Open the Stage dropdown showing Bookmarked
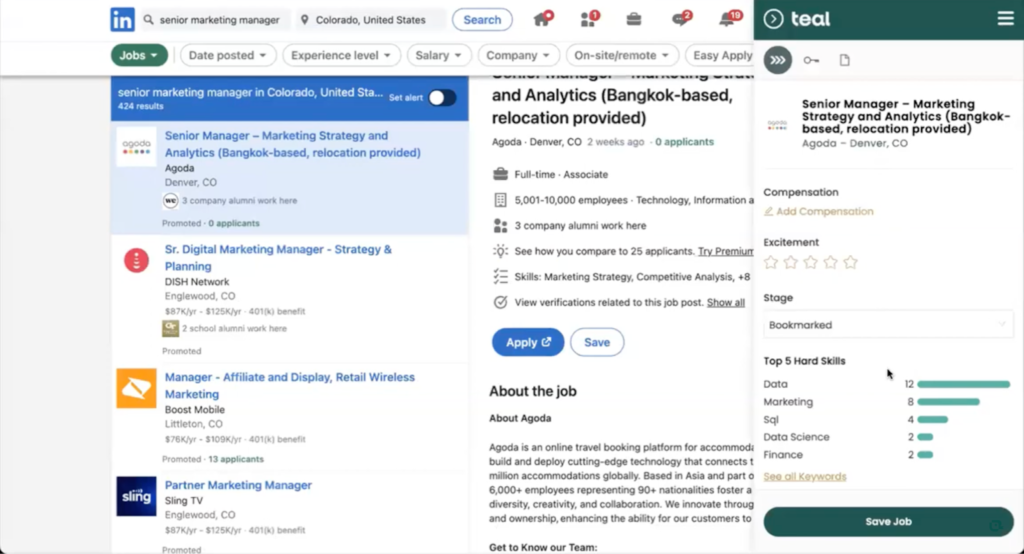1024x554 pixels. click(888, 325)
